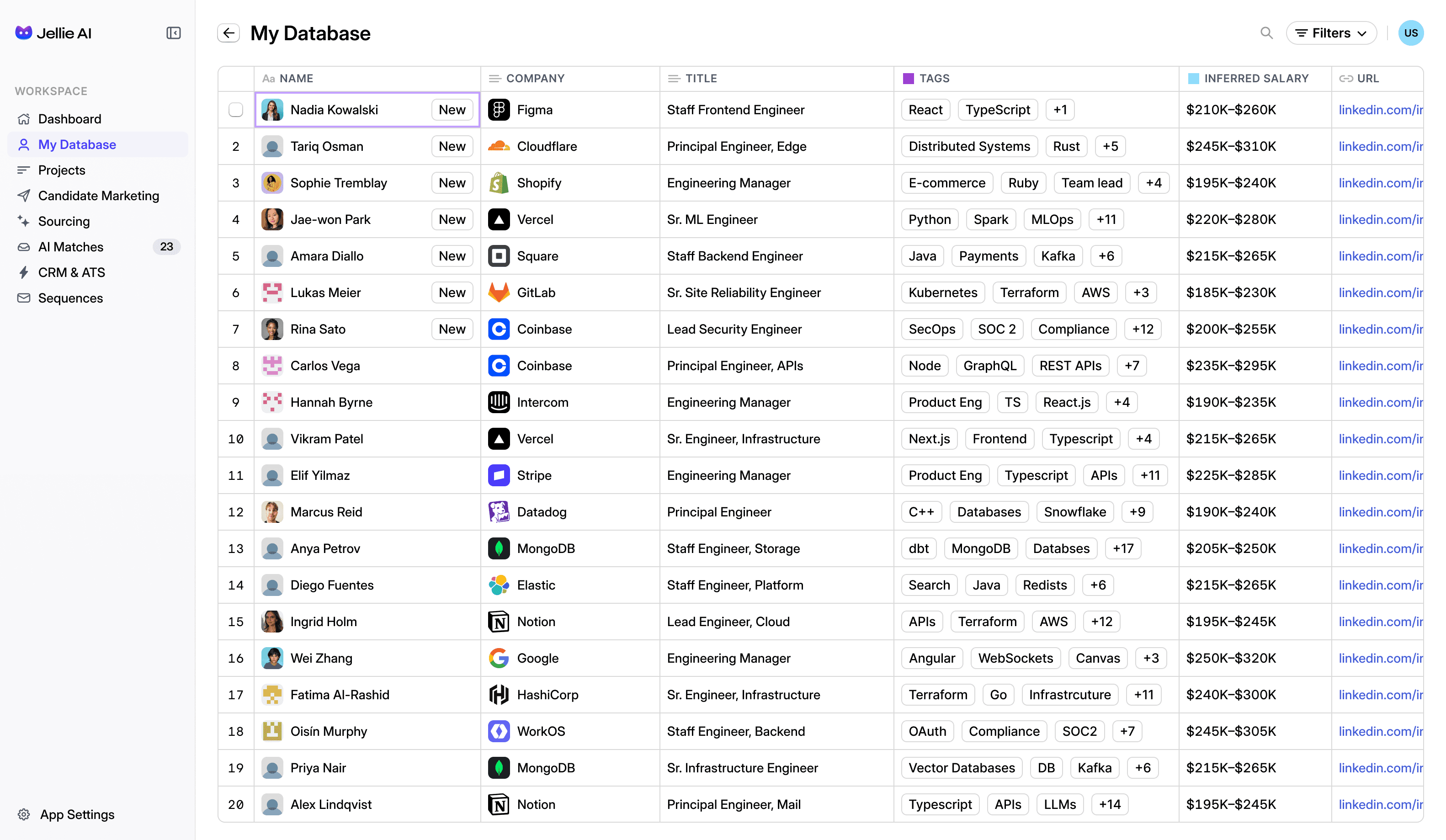Viewport: 1446px width, 840px height.
Task: Open Tariq Osman's LinkedIn link
Action: [x=1379, y=146]
